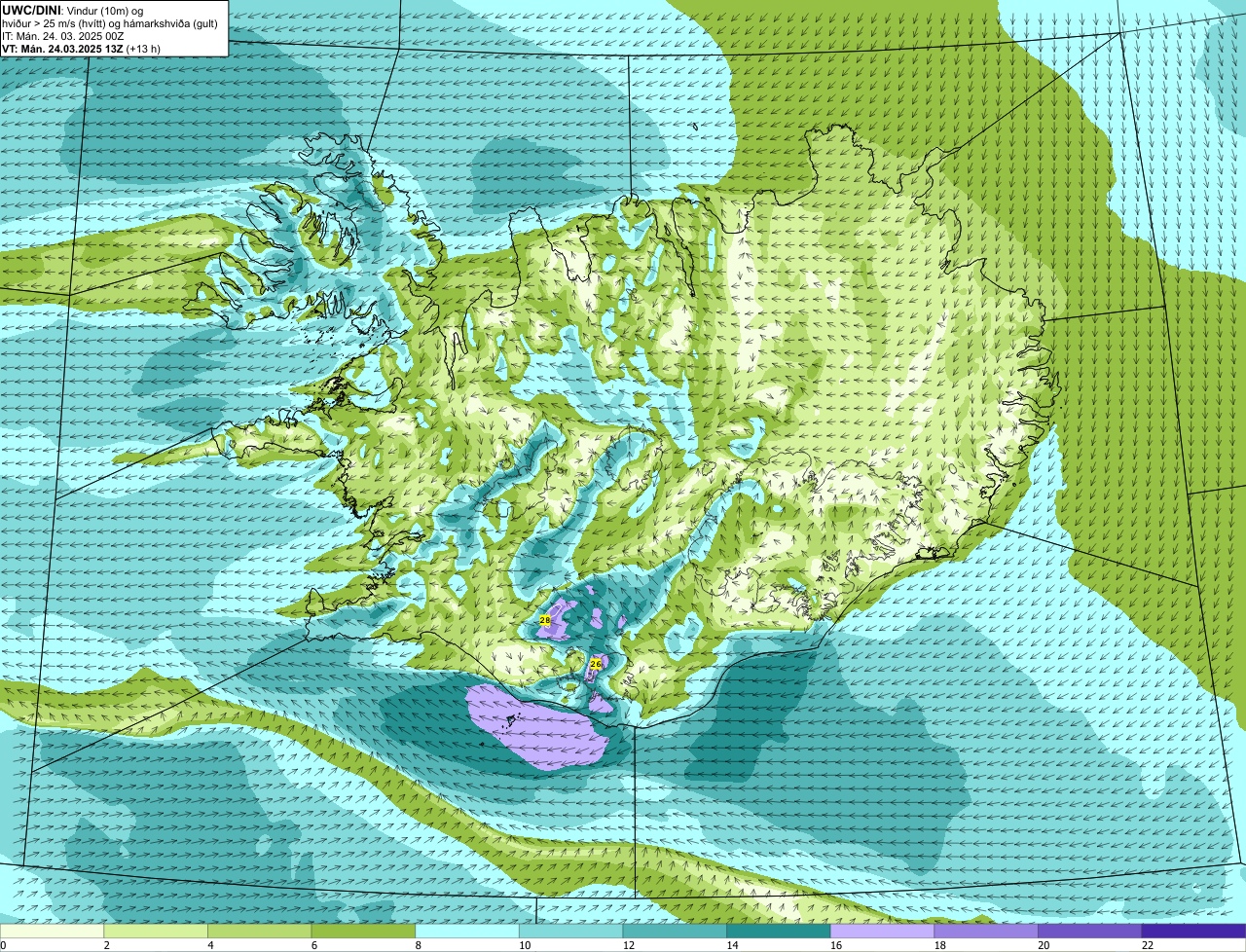The height and width of the screenshot is (952, 1246).
Task: Click the scale label "2"
Action: (x=106, y=945)
